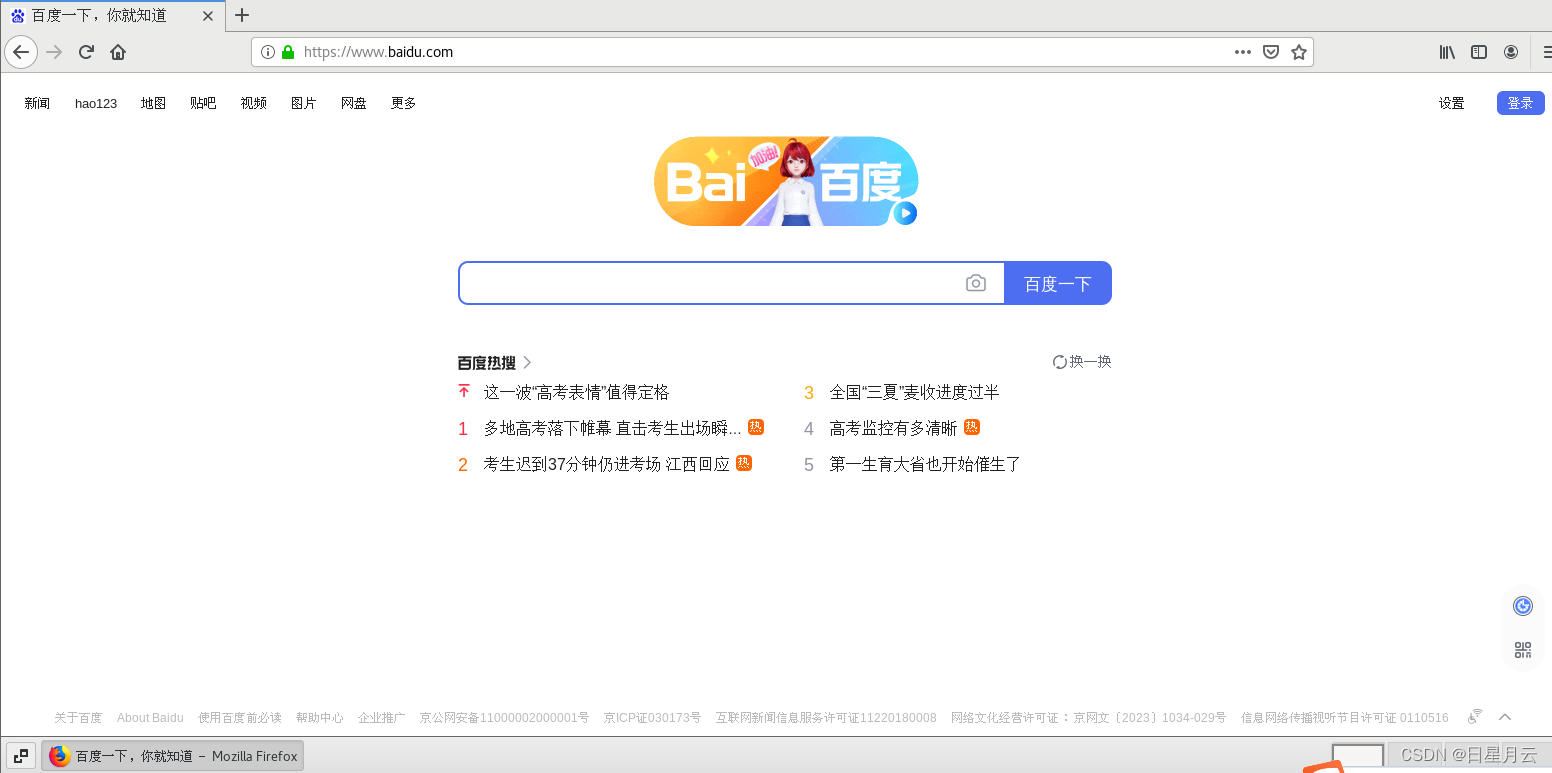Show the QR code floating icon
This screenshot has width=1552, height=773.
point(1523,650)
